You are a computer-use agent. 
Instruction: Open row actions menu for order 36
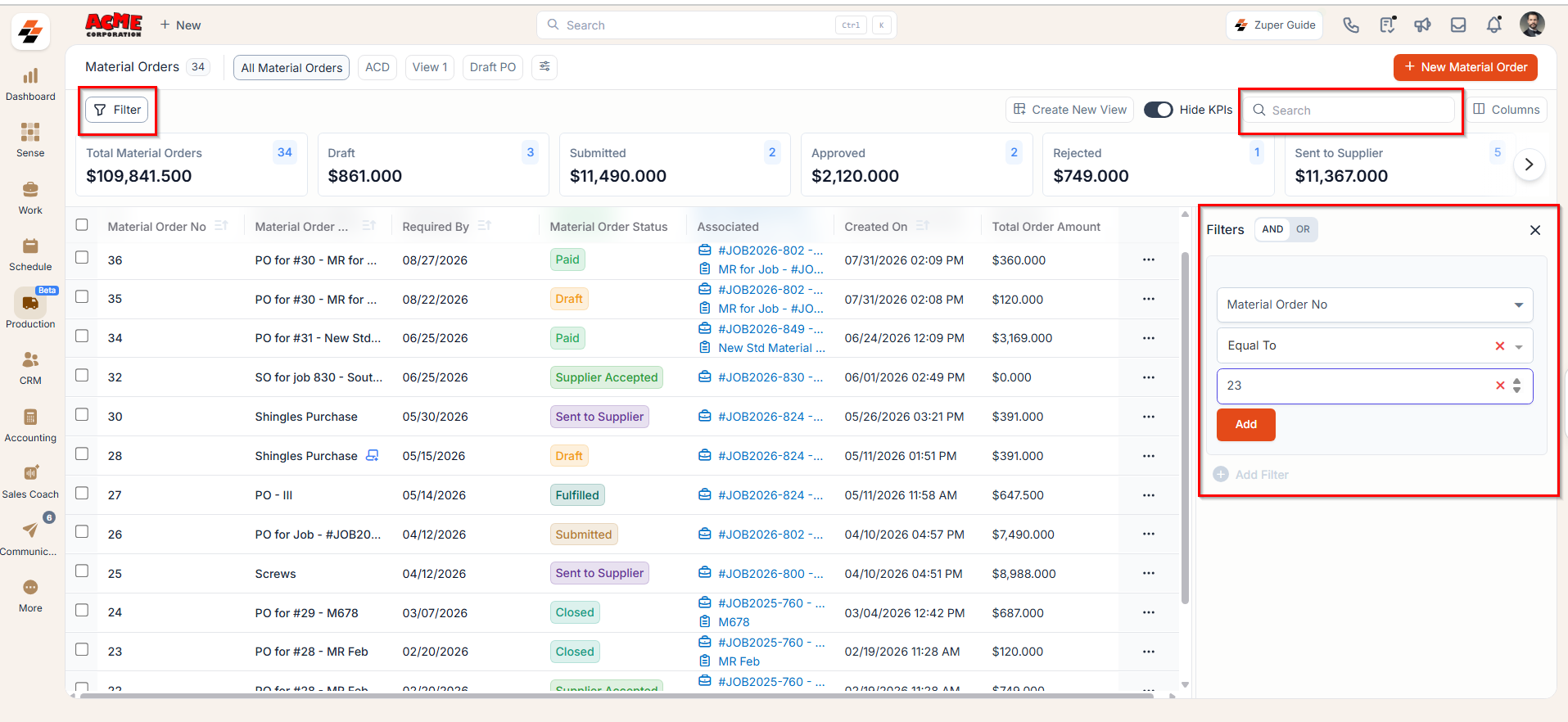click(x=1149, y=259)
